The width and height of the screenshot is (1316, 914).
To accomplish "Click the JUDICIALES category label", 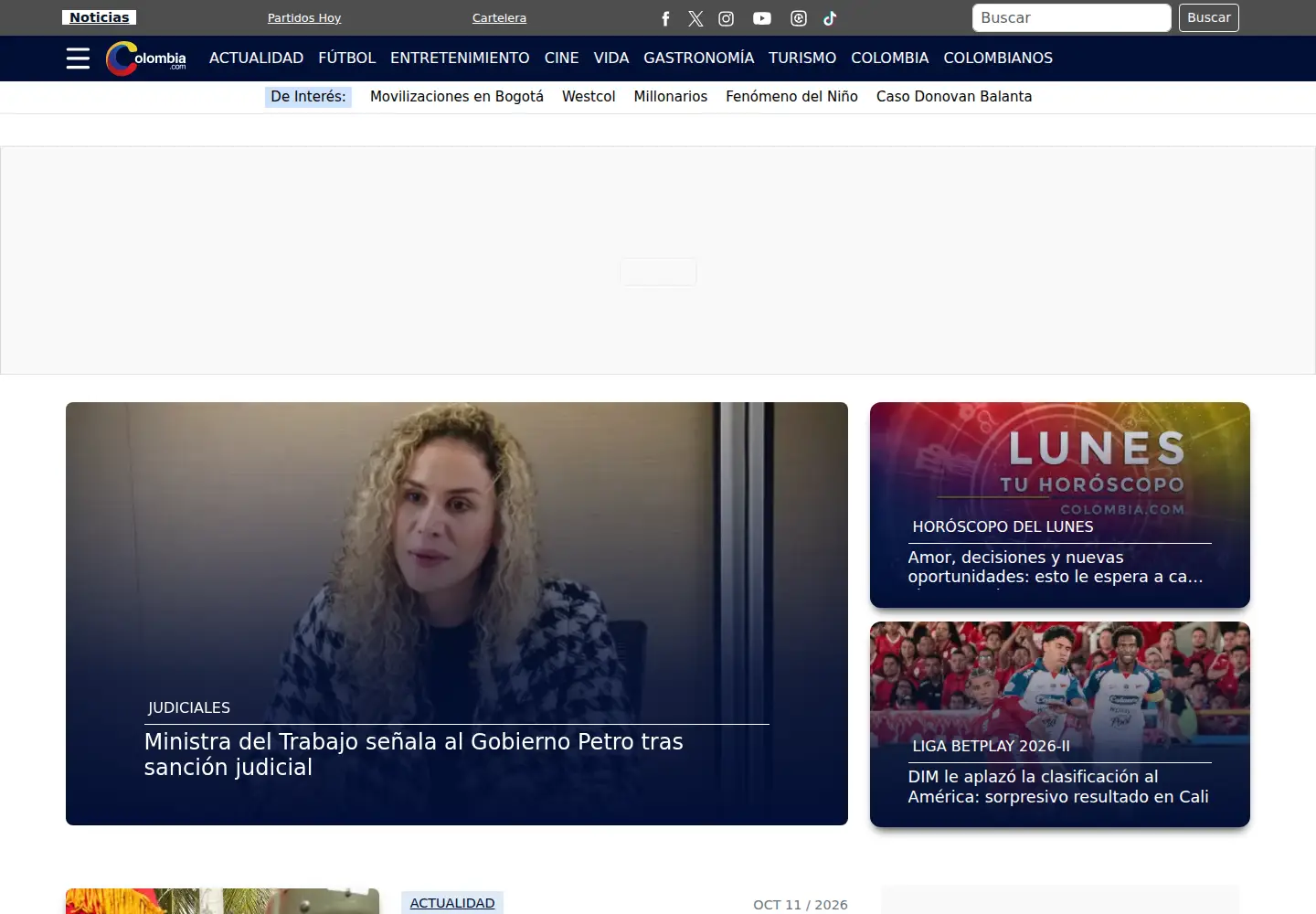I will click(189, 707).
